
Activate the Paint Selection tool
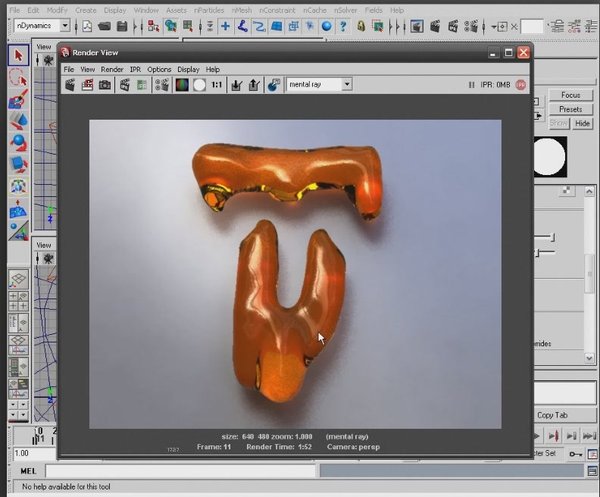tap(18, 100)
